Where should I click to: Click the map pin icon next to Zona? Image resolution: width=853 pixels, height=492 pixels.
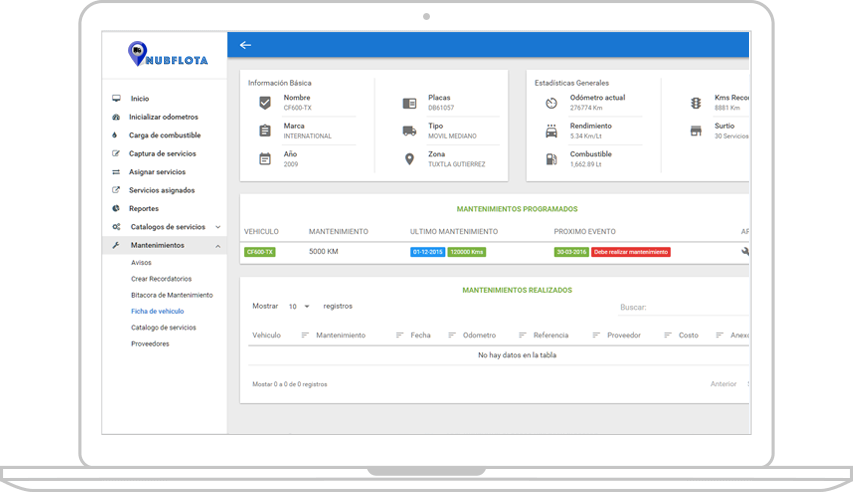409,159
